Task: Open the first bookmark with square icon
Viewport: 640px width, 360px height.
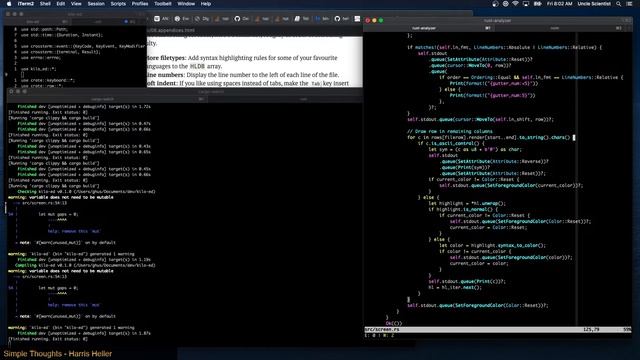Action: (x=161, y=19)
